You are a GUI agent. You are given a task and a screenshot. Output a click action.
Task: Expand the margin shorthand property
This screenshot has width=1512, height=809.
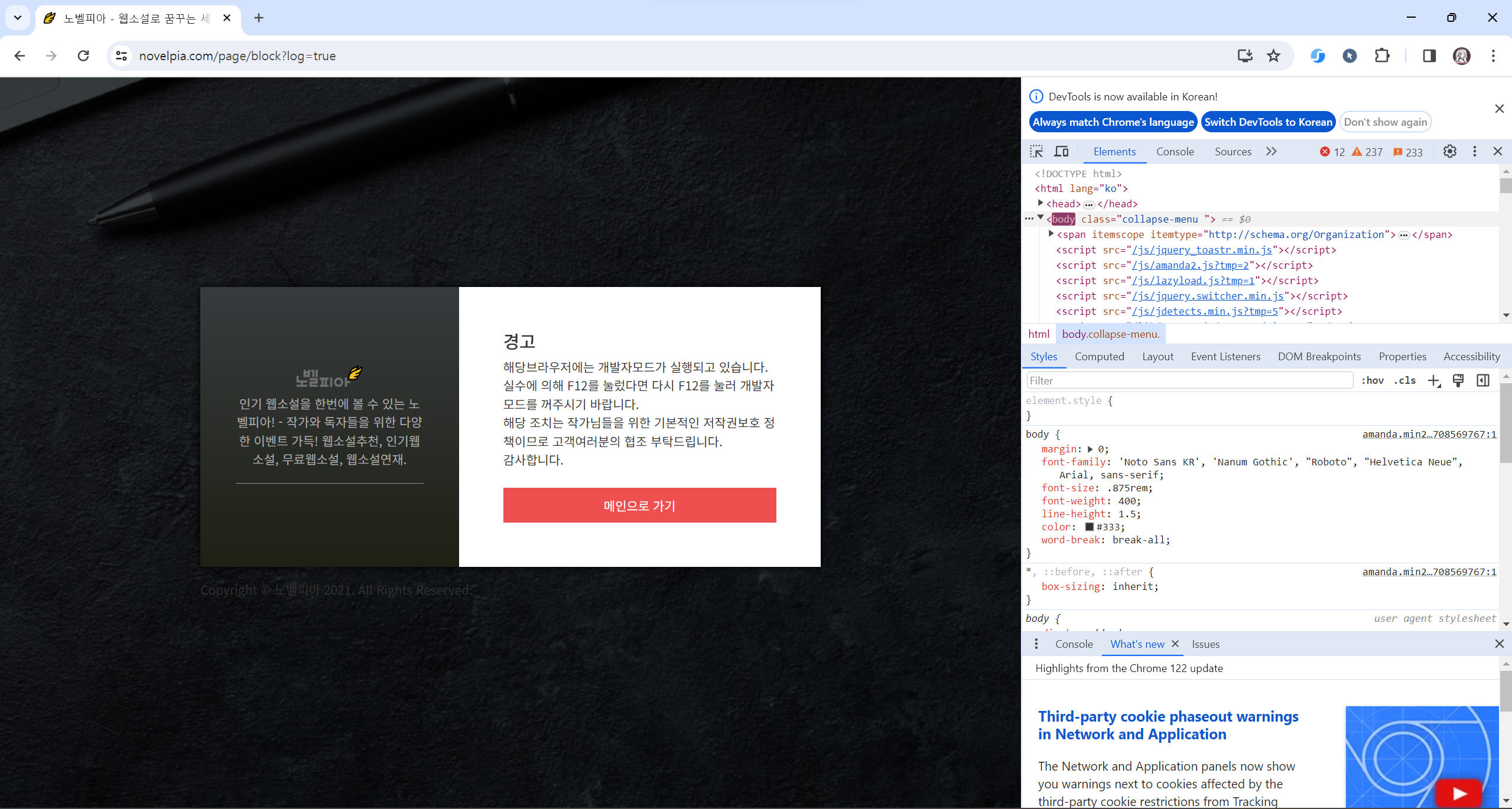point(1090,449)
